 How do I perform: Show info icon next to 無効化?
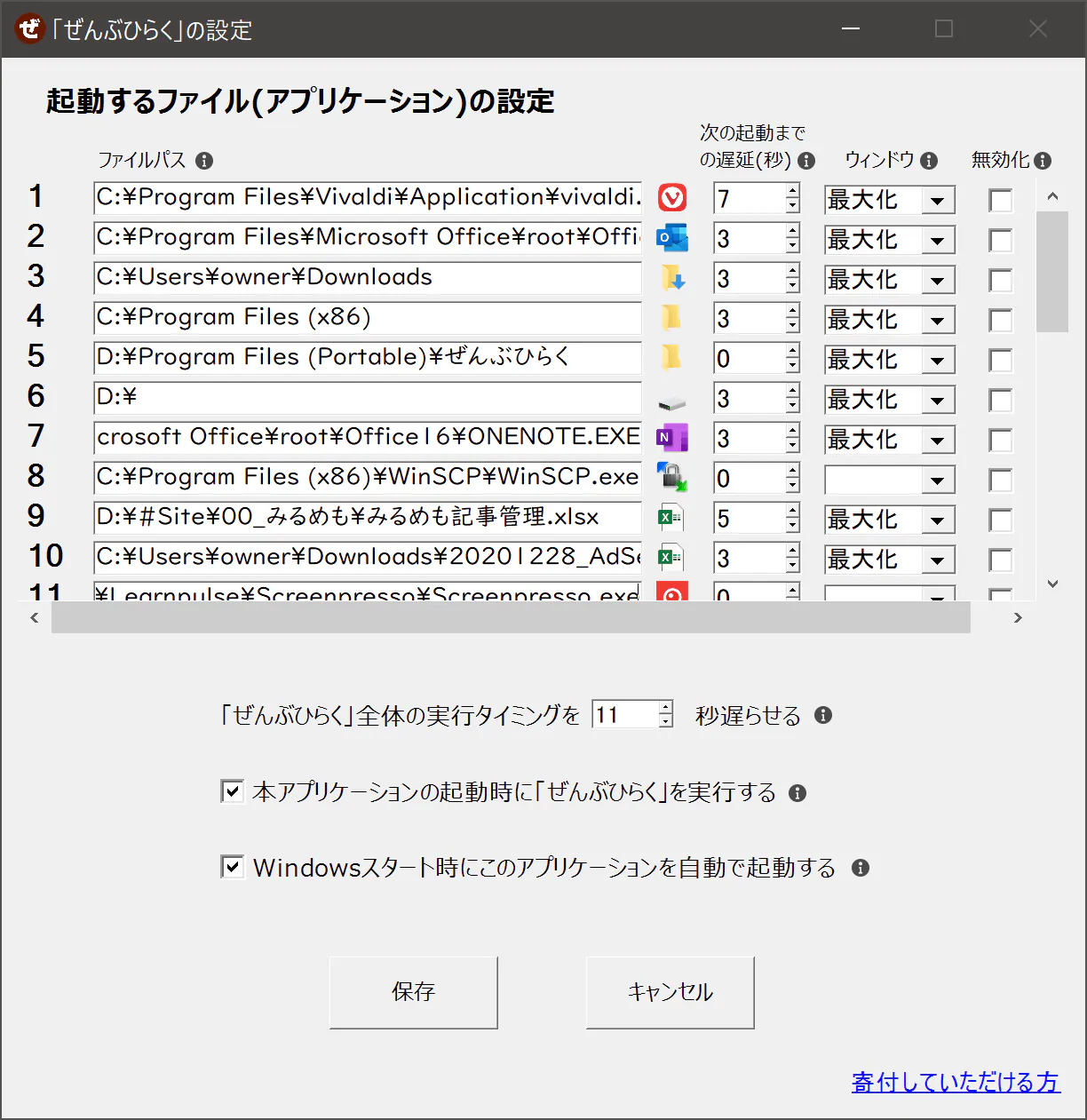click(x=1043, y=161)
